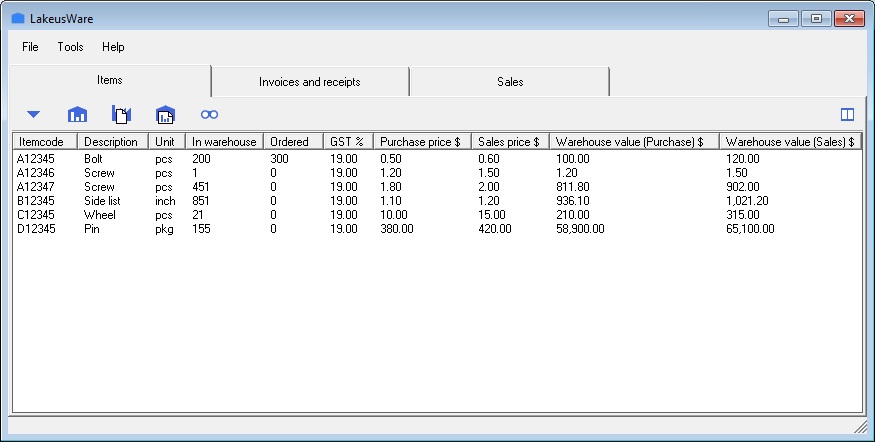Click the window resize grip at bottom-right
This screenshot has width=875, height=442.
(x=861, y=428)
